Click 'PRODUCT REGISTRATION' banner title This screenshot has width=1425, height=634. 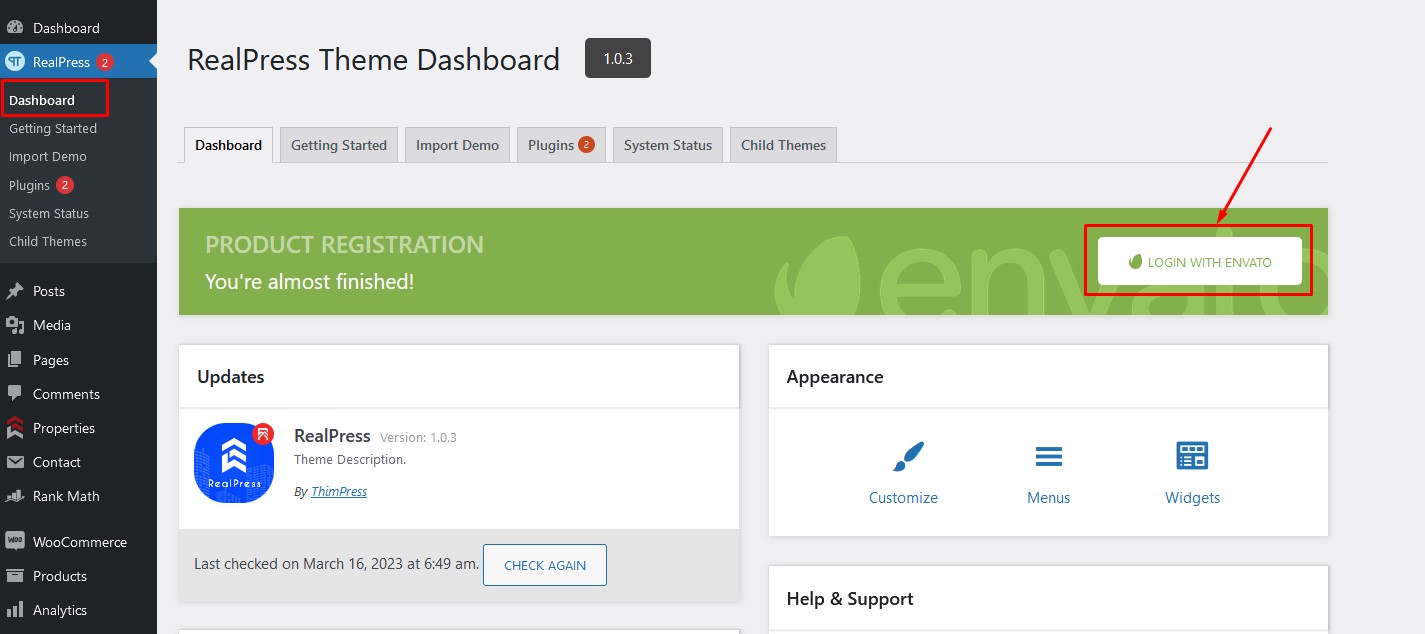pos(344,245)
